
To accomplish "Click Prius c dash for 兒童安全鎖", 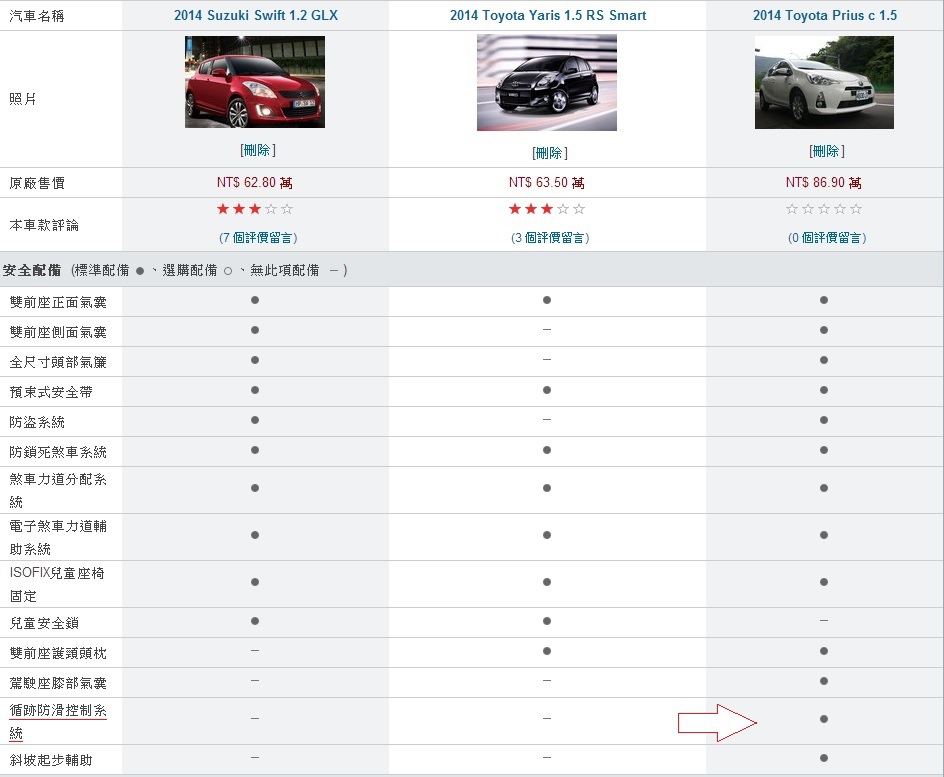I will point(824,621).
